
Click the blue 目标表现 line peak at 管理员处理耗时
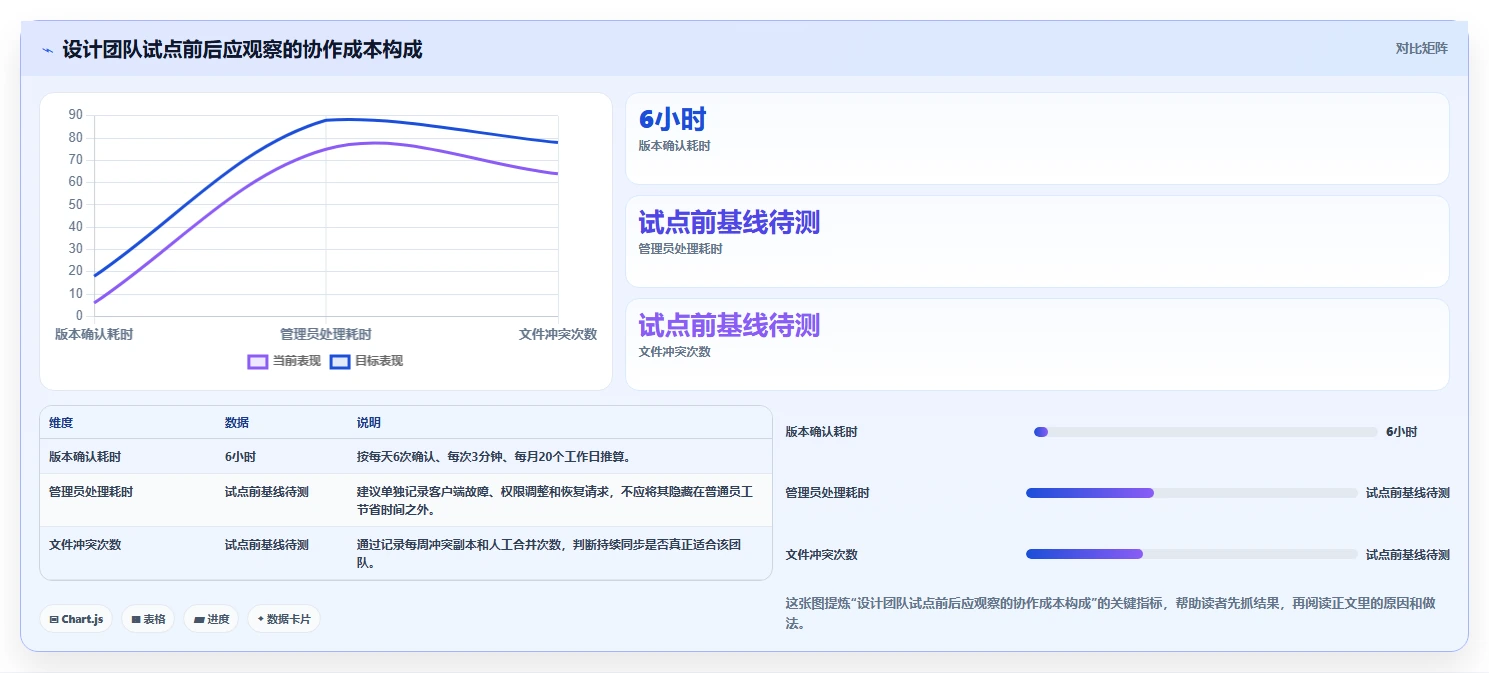point(326,120)
